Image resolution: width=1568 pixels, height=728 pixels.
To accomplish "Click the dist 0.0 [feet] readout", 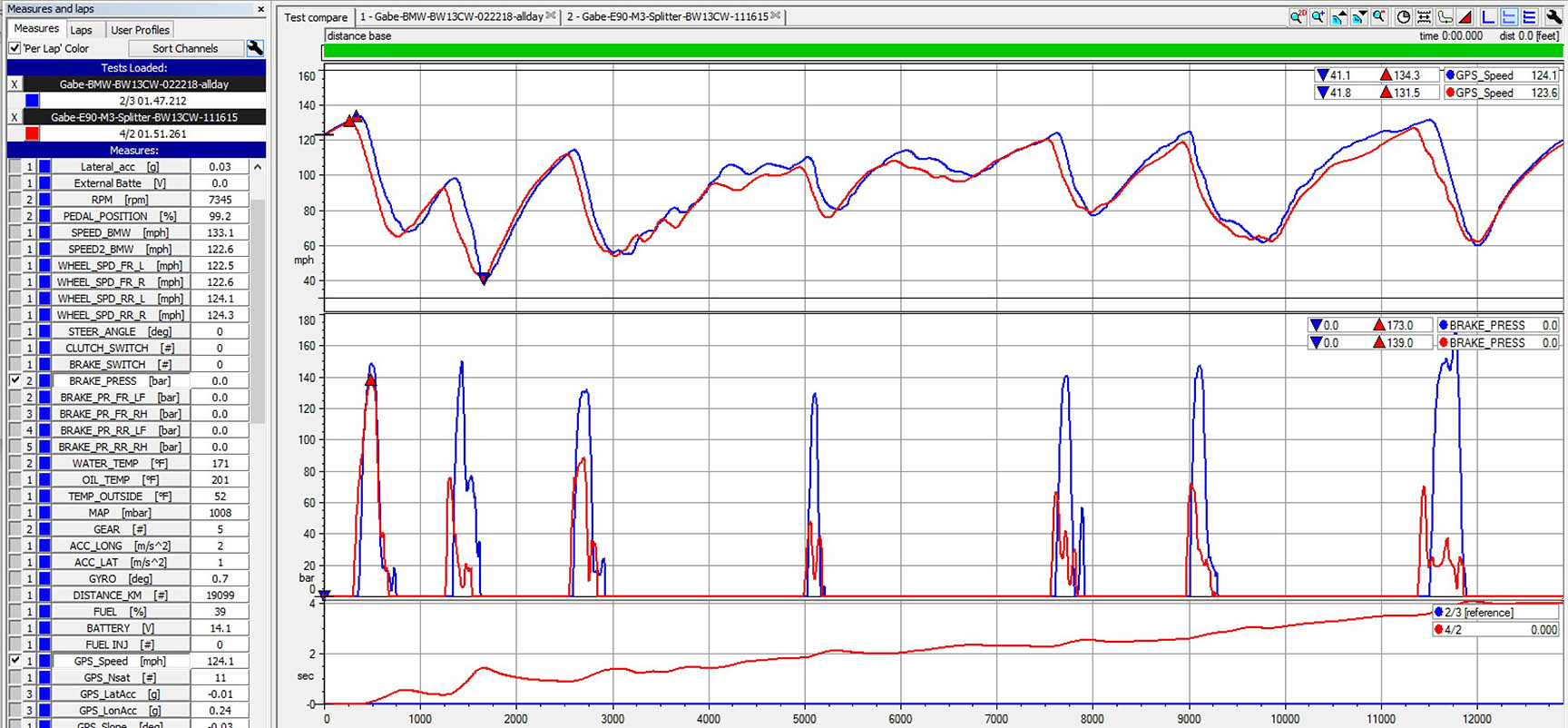I will point(1529,35).
